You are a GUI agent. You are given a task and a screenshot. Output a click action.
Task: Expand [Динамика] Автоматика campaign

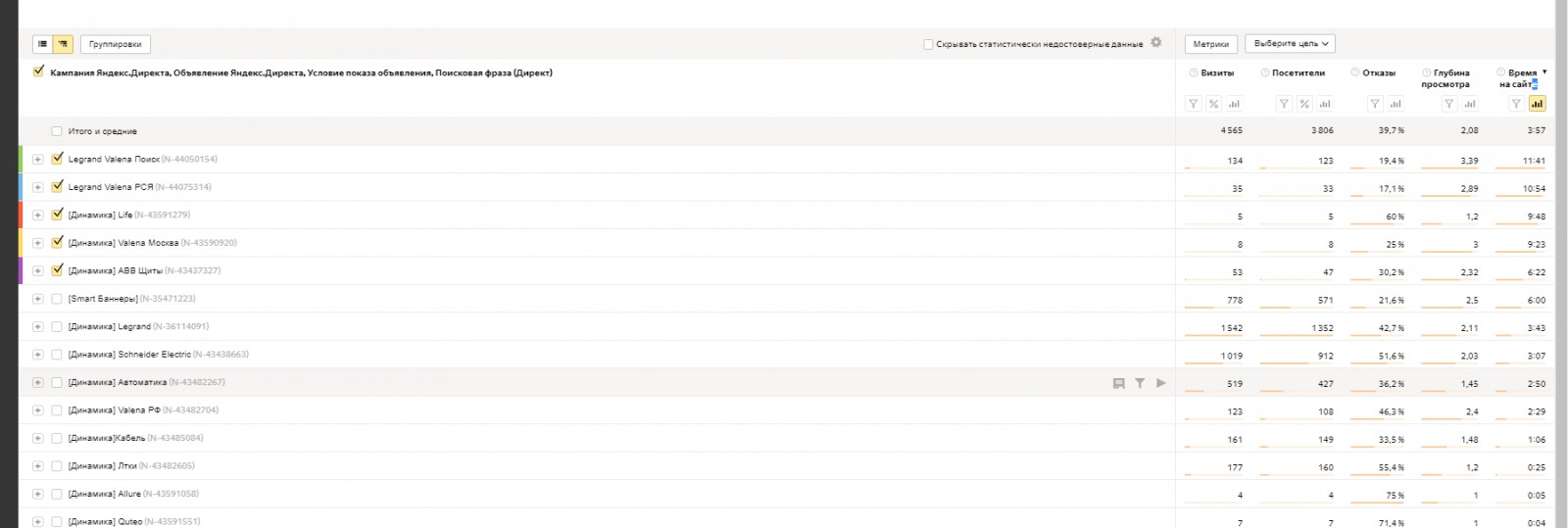[37, 382]
